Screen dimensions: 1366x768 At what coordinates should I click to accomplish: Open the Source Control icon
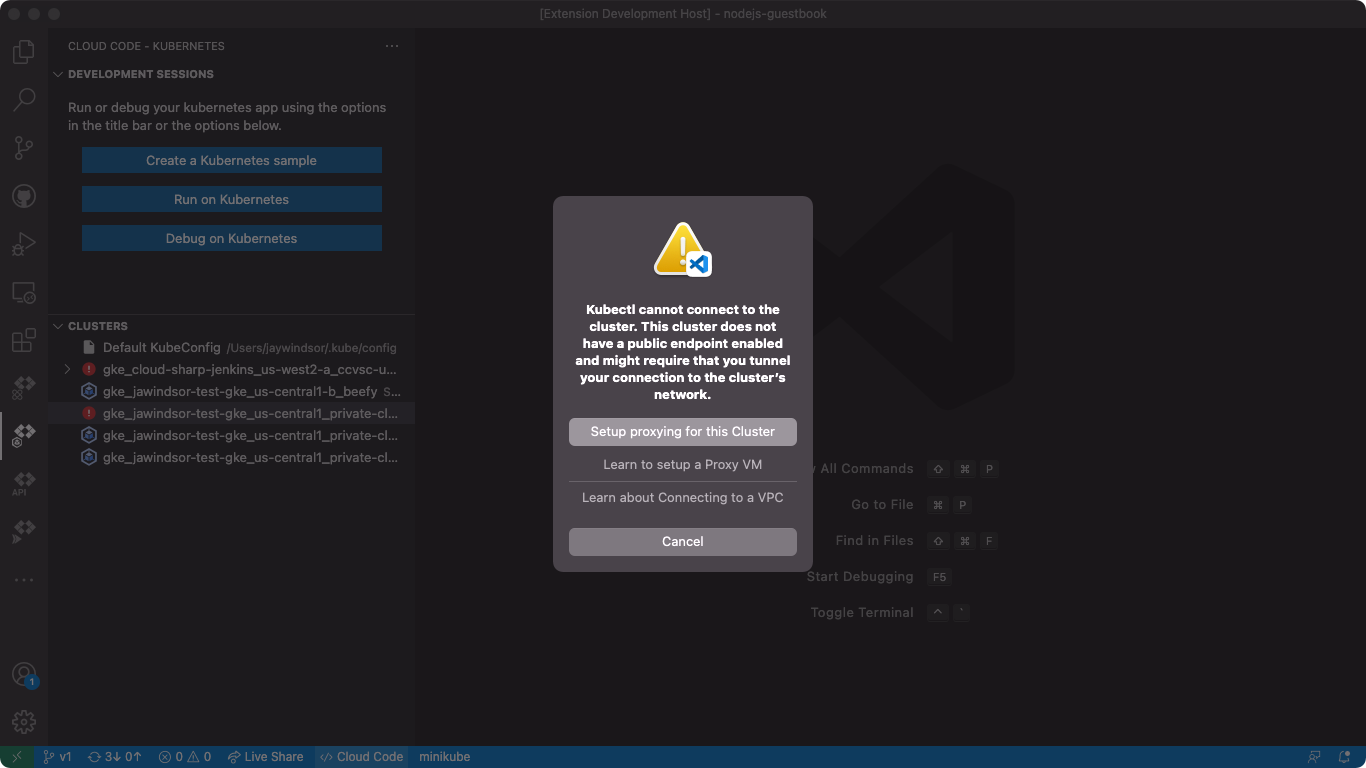pyautogui.click(x=24, y=148)
